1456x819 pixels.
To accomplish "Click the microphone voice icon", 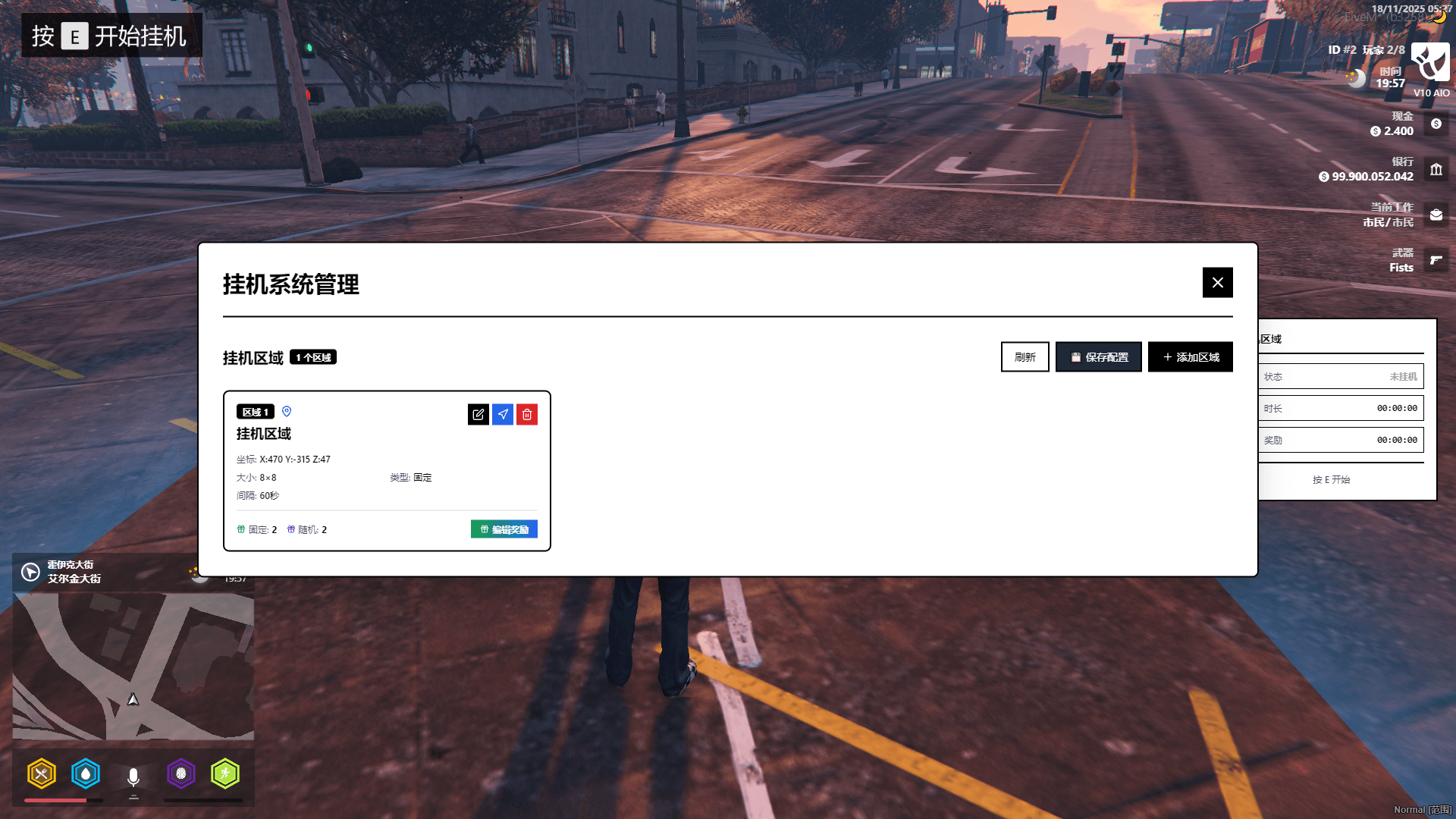I will 133,777.
